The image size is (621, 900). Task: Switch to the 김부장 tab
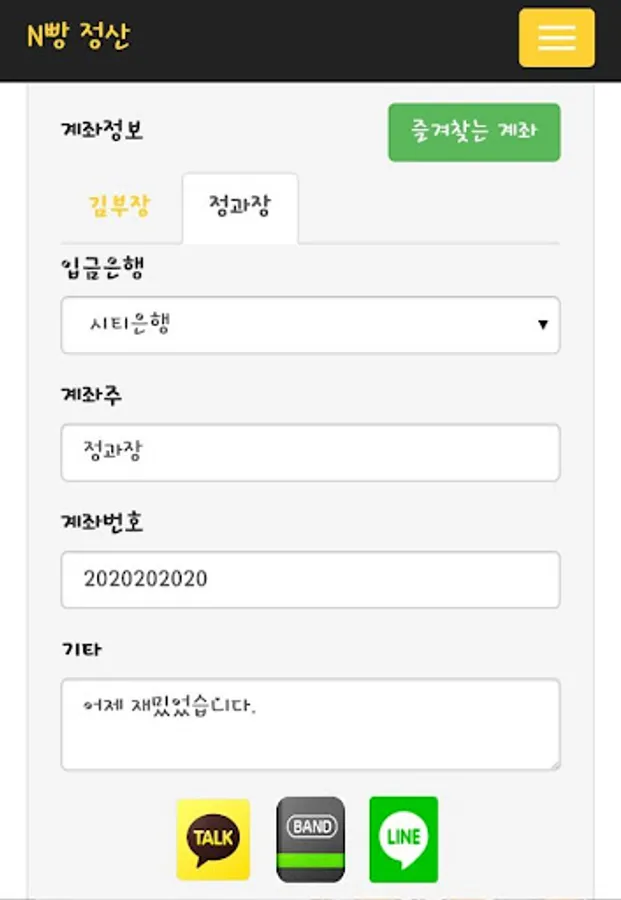coord(119,205)
